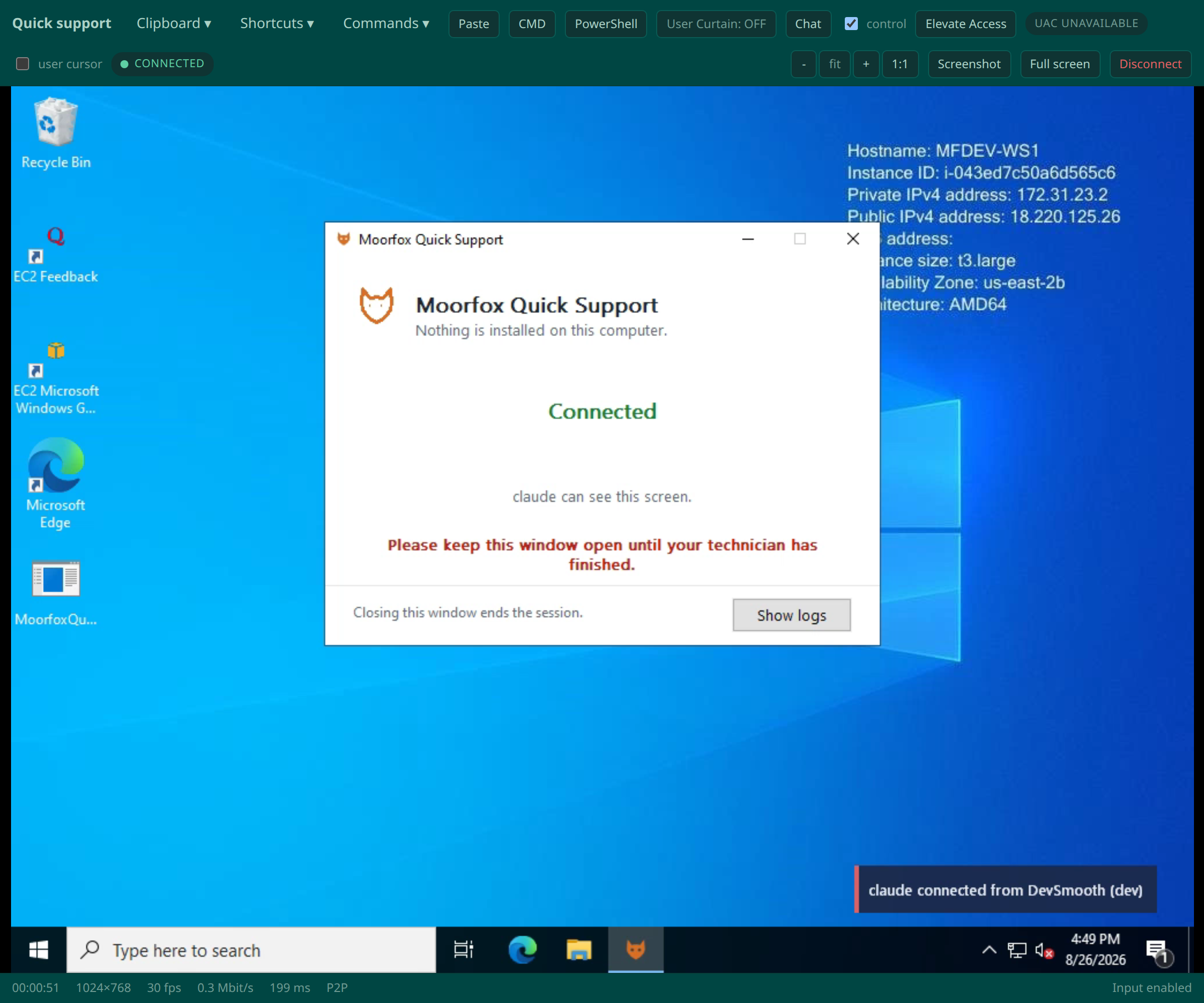Disconnect the remote session
The width and height of the screenshot is (1204, 1003).
coord(1150,64)
